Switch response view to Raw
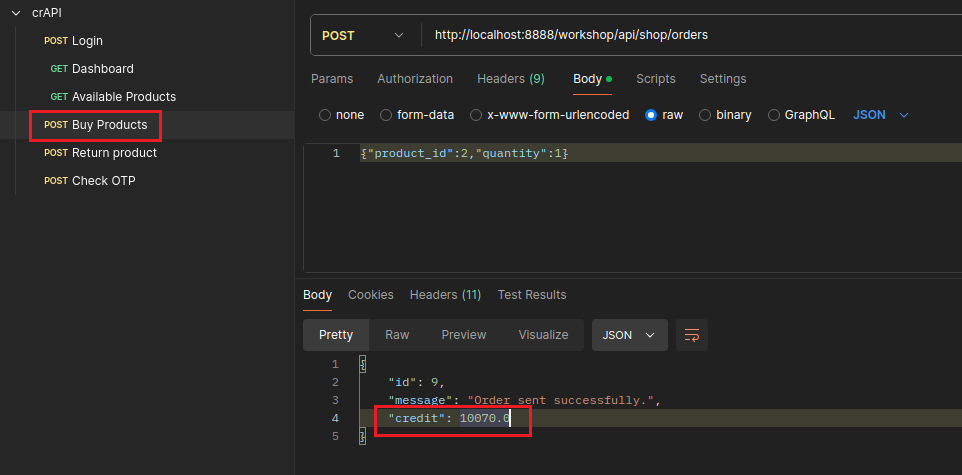The image size is (962, 475). click(x=397, y=335)
